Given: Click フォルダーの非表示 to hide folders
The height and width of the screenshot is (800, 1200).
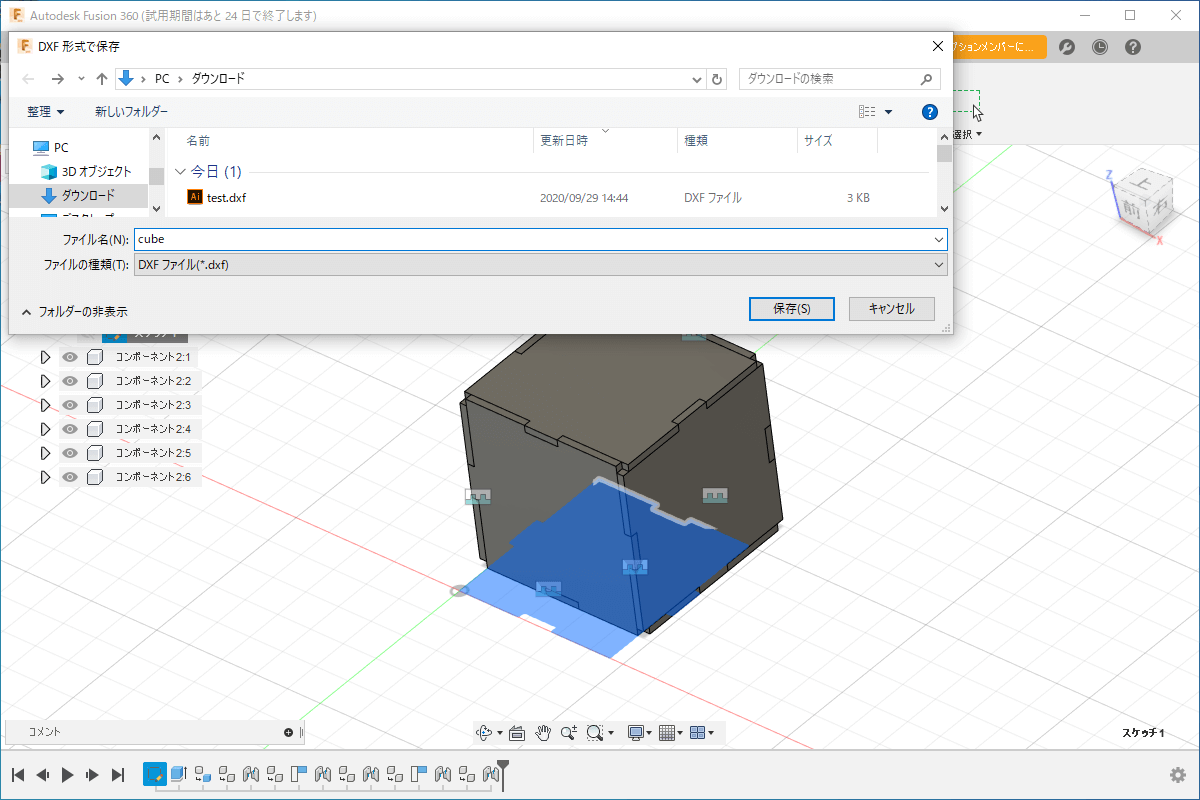Looking at the screenshot, I should [75, 312].
